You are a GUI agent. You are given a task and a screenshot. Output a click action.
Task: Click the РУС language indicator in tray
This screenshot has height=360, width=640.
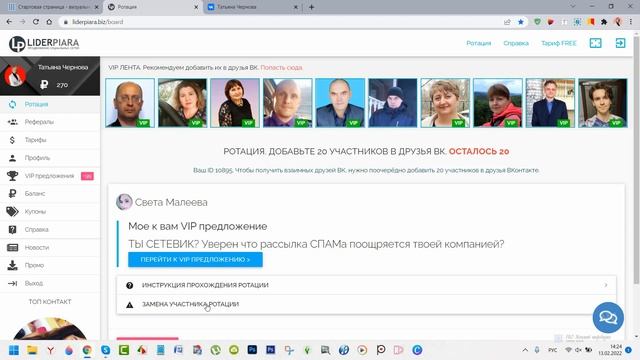(553, 350)
